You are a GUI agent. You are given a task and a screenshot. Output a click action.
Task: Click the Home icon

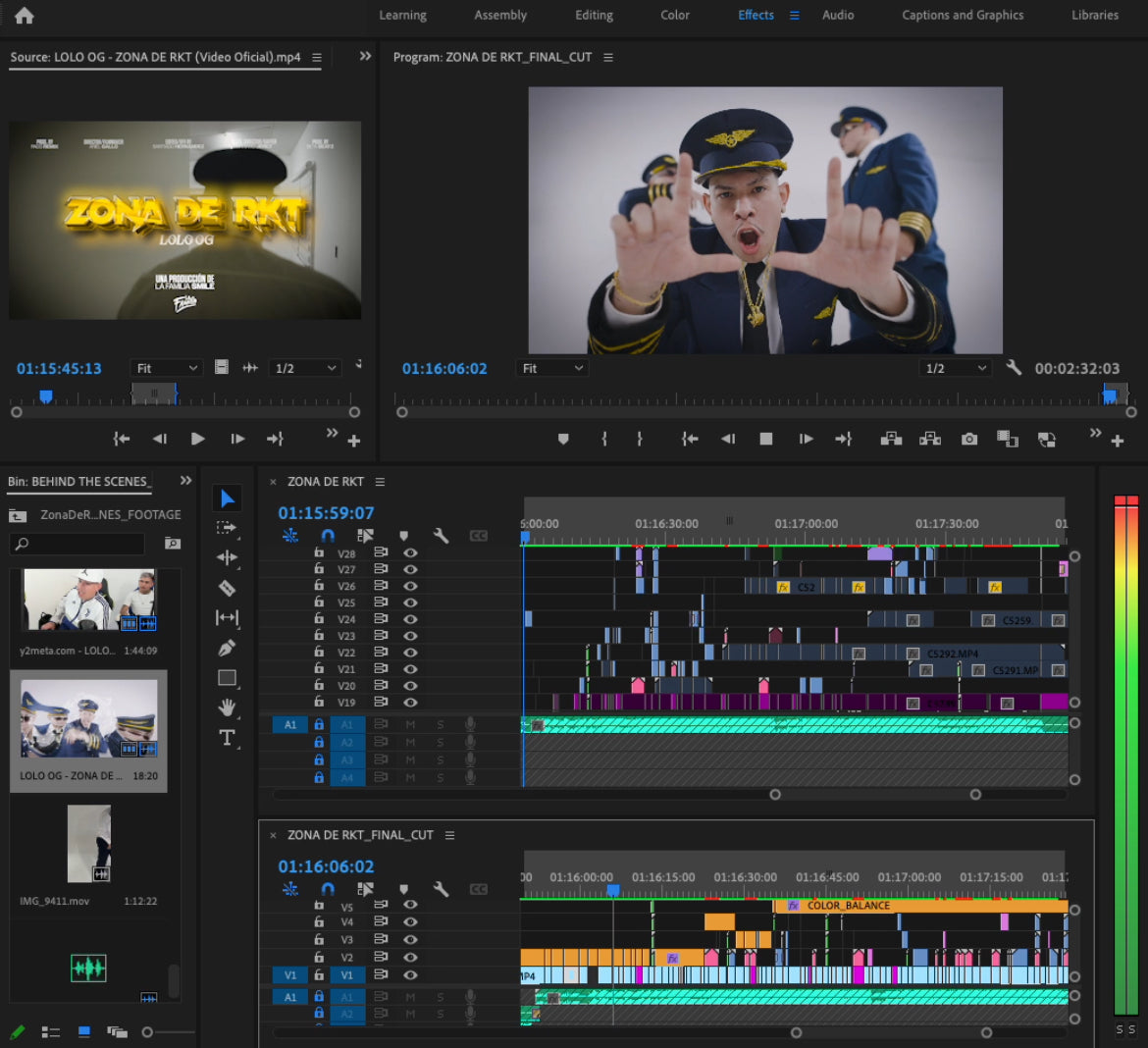pos(25,16)
